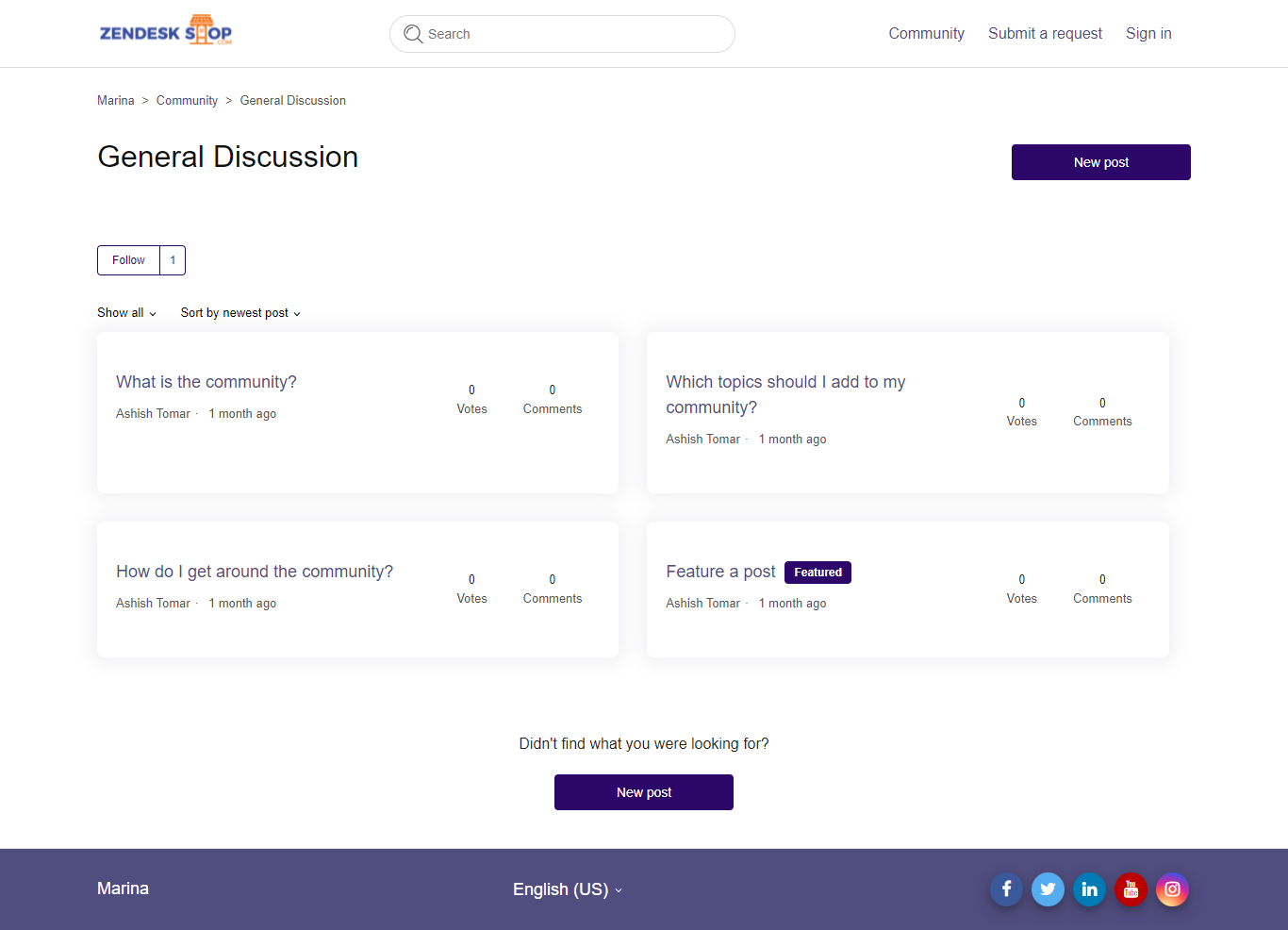This screenshot has height=930, width=1288.
Task: Click Sign in link
Action: pyautogui.click(x=1148, y=34)
